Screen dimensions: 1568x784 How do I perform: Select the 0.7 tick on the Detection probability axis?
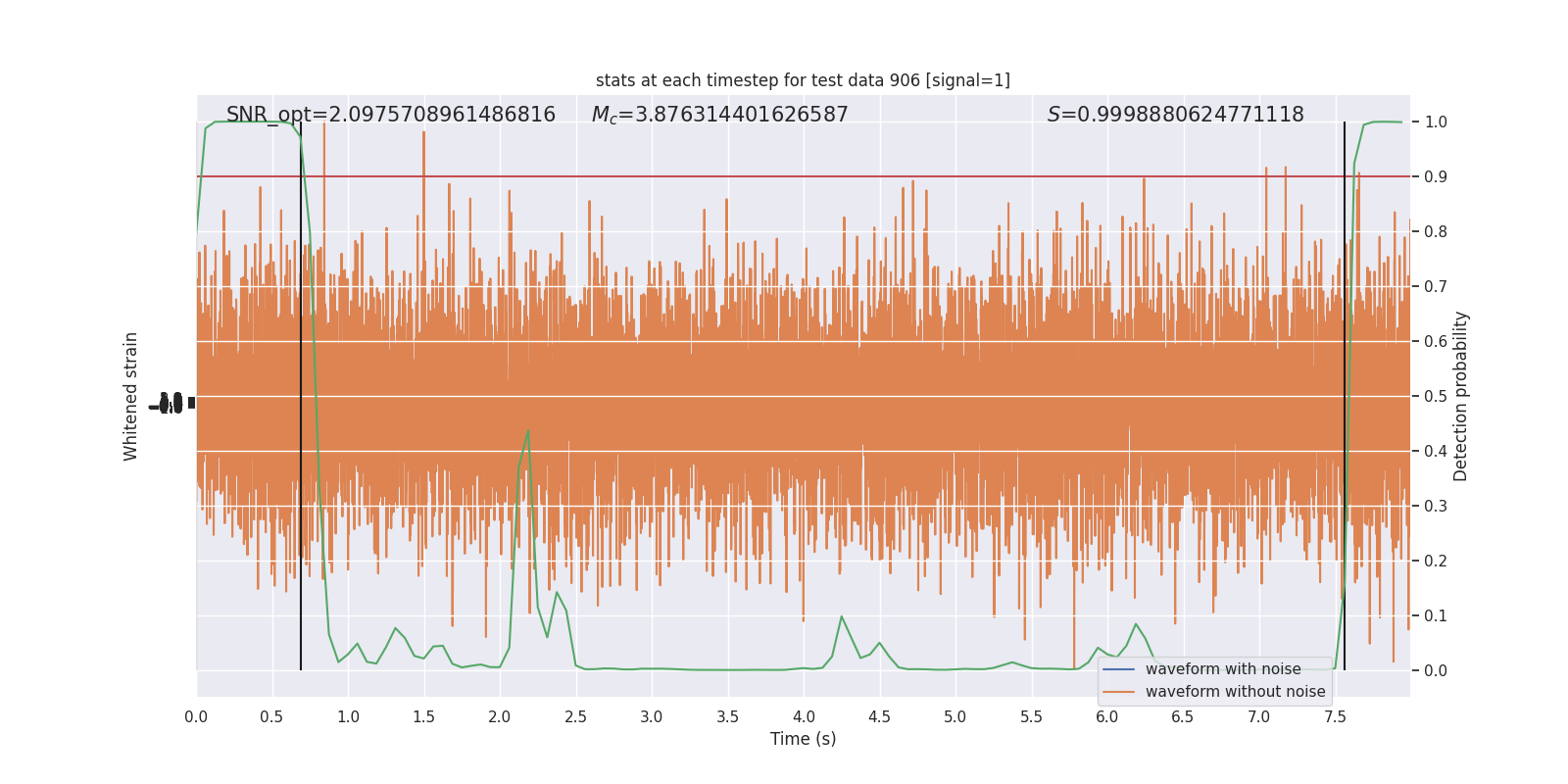coord(1436,287)
